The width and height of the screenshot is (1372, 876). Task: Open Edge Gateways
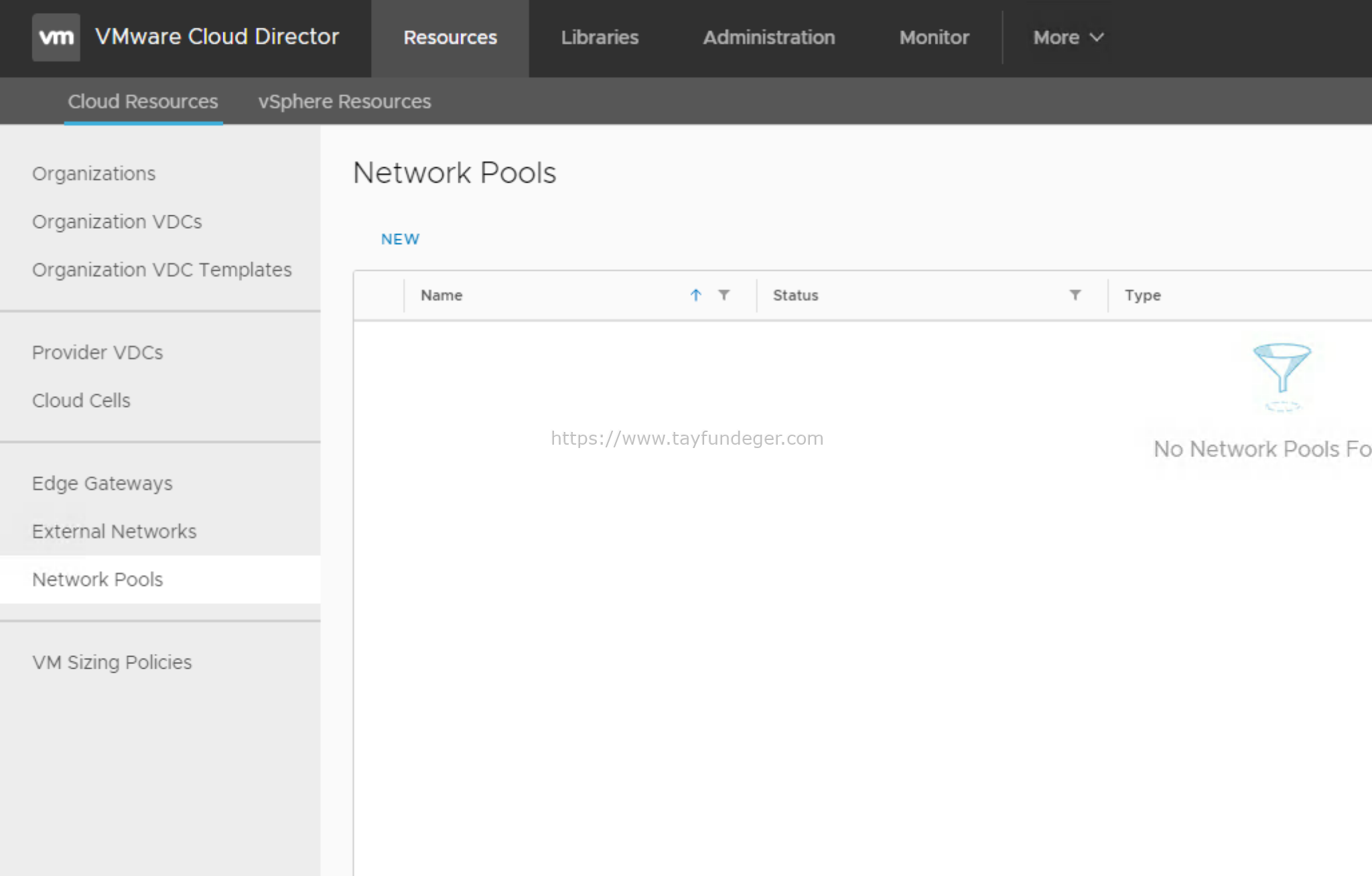pos(102,483)
